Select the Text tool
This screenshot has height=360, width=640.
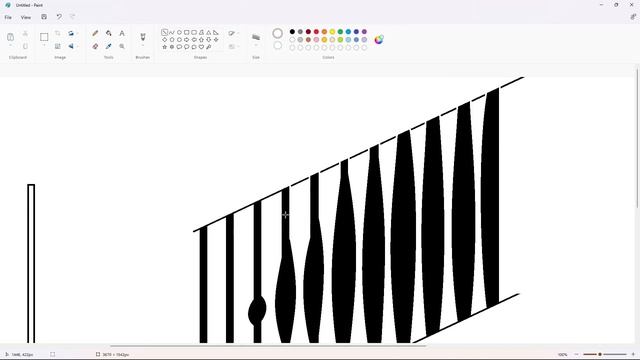[x=122, y=33]
